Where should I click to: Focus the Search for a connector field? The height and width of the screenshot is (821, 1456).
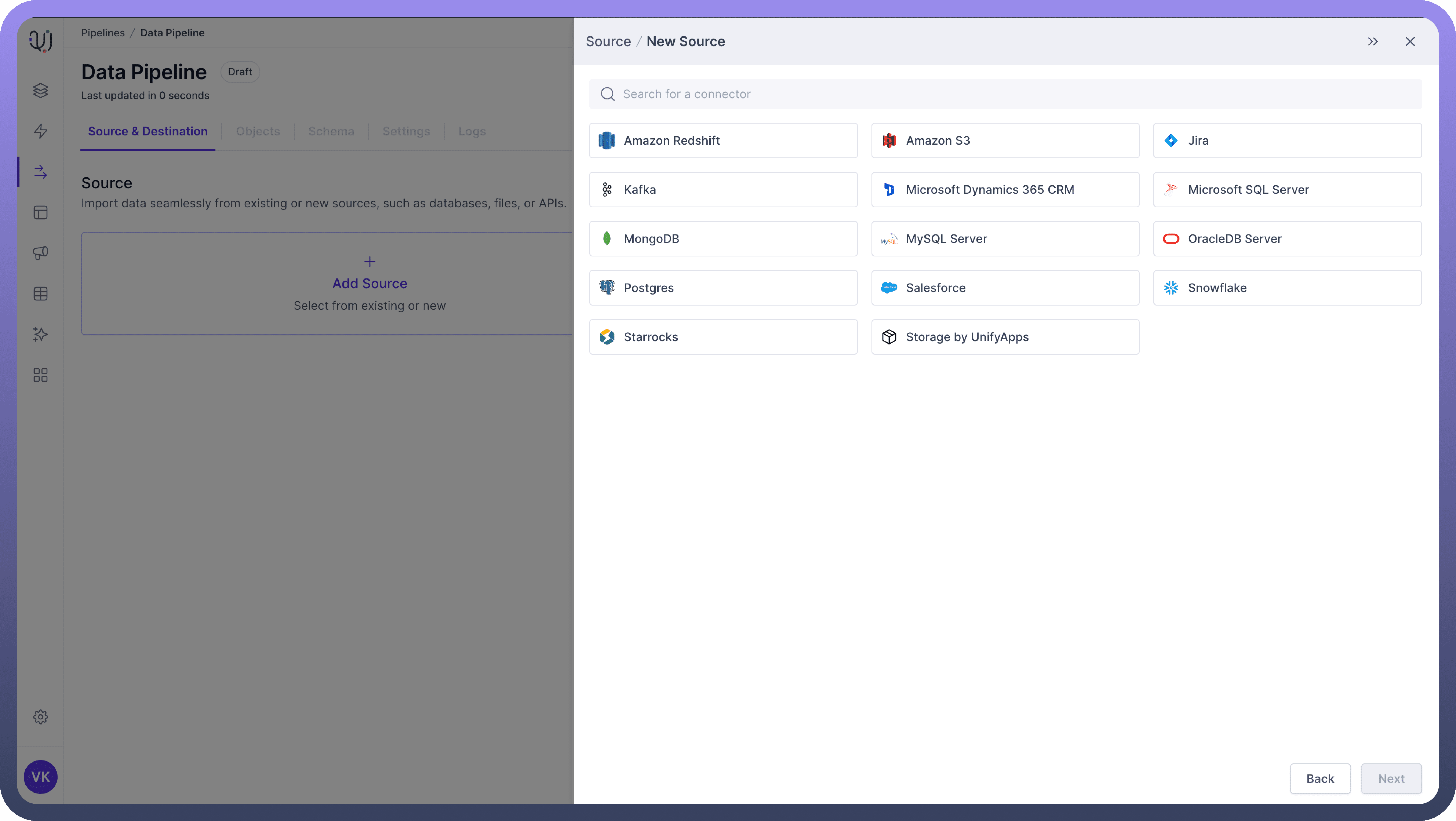tap(1005, 94)
